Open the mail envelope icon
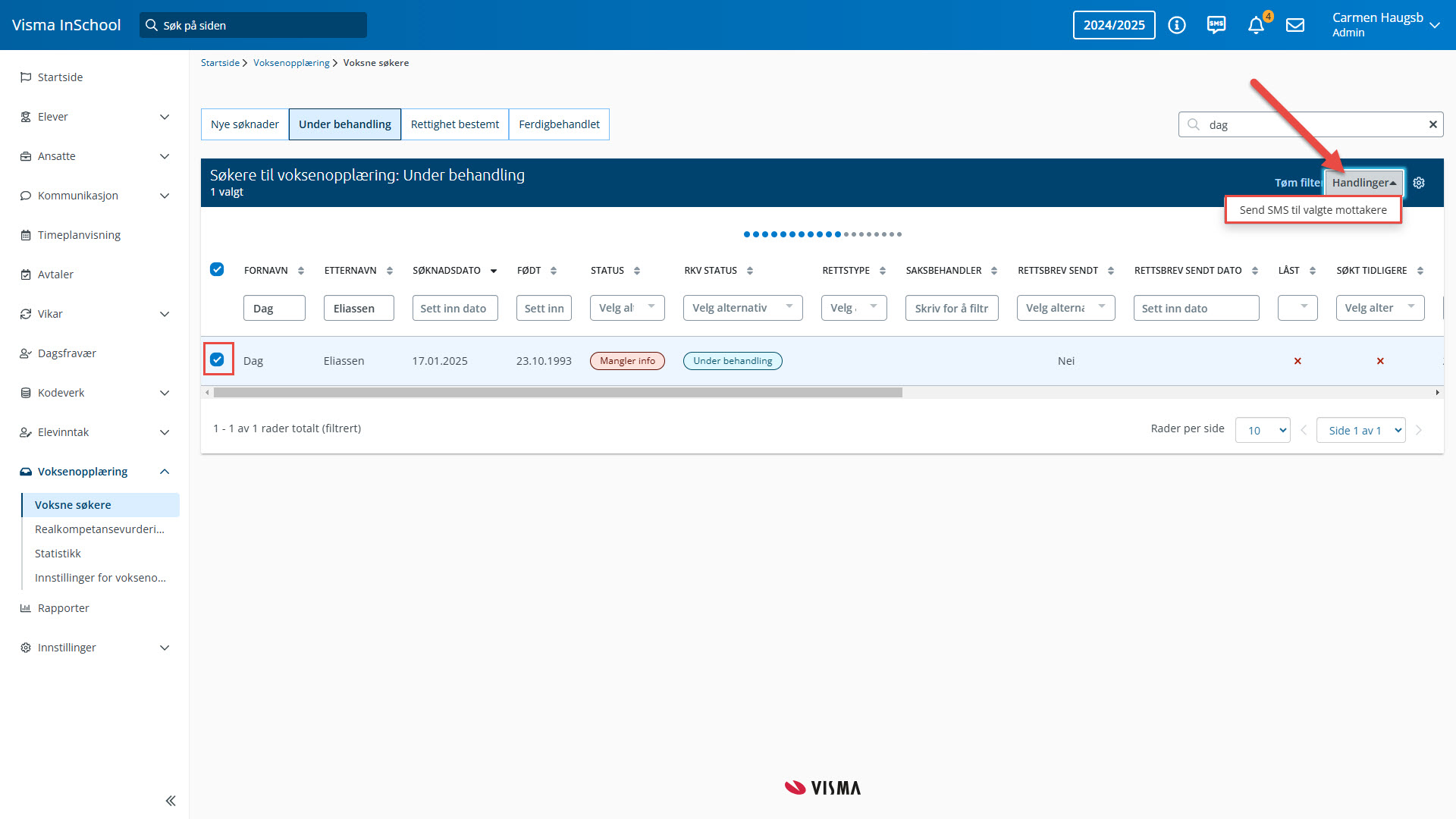This screenshot has width=1456, height=819. 1295,25
